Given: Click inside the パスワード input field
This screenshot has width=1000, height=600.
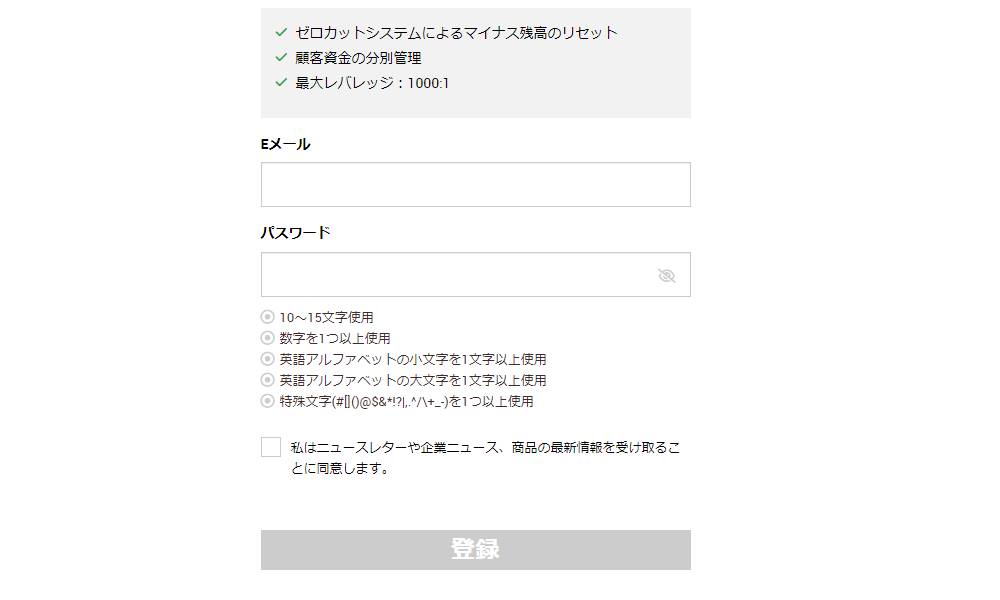Looking at the screenshot, I should (x=450, y=274).
